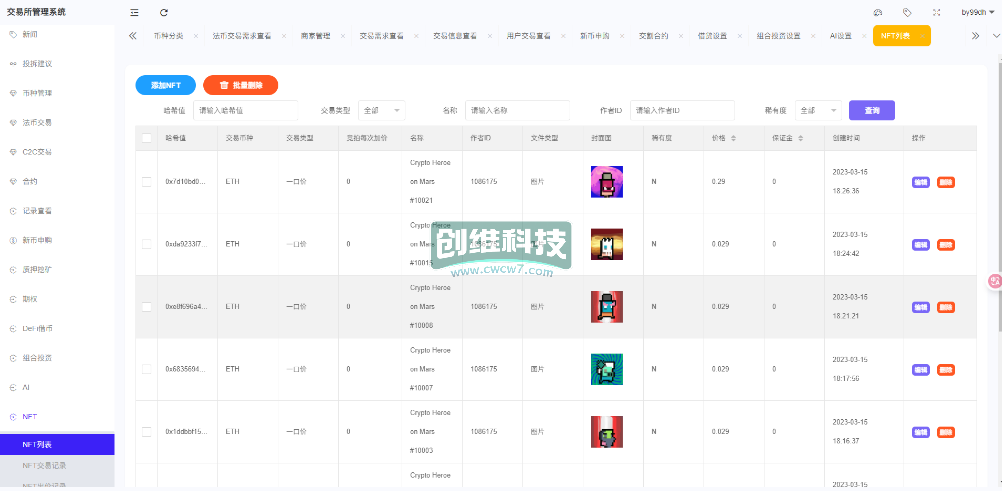
Task: Check the Crypto Heroe #10008 row checkbox
Action: [x=146, y=307]
